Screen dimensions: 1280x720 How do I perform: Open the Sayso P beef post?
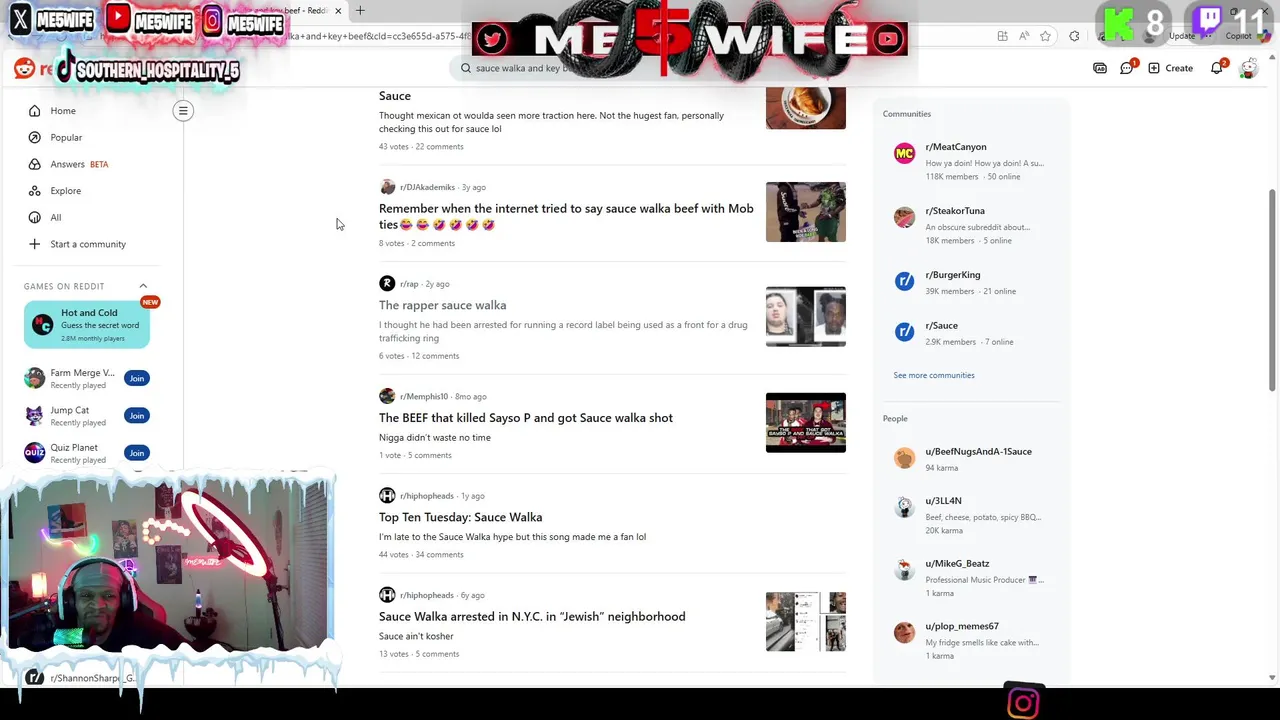[526, 418]
